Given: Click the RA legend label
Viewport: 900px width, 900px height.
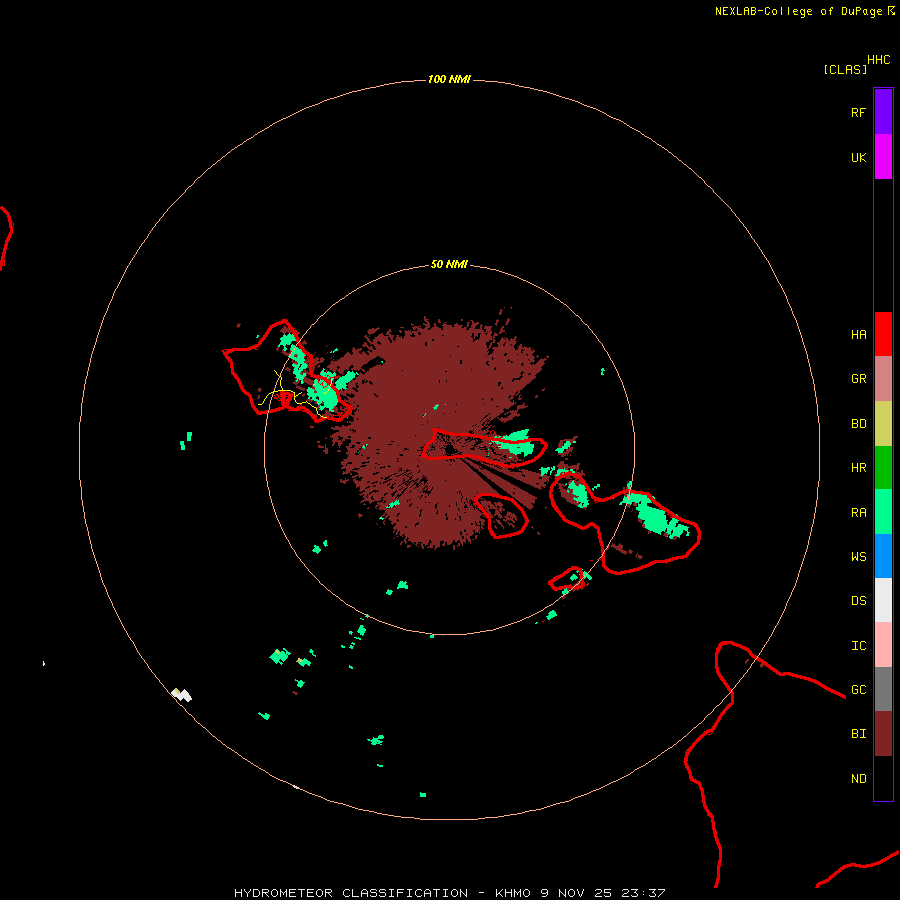Looking at the screenshot, I should pos(859,513).
